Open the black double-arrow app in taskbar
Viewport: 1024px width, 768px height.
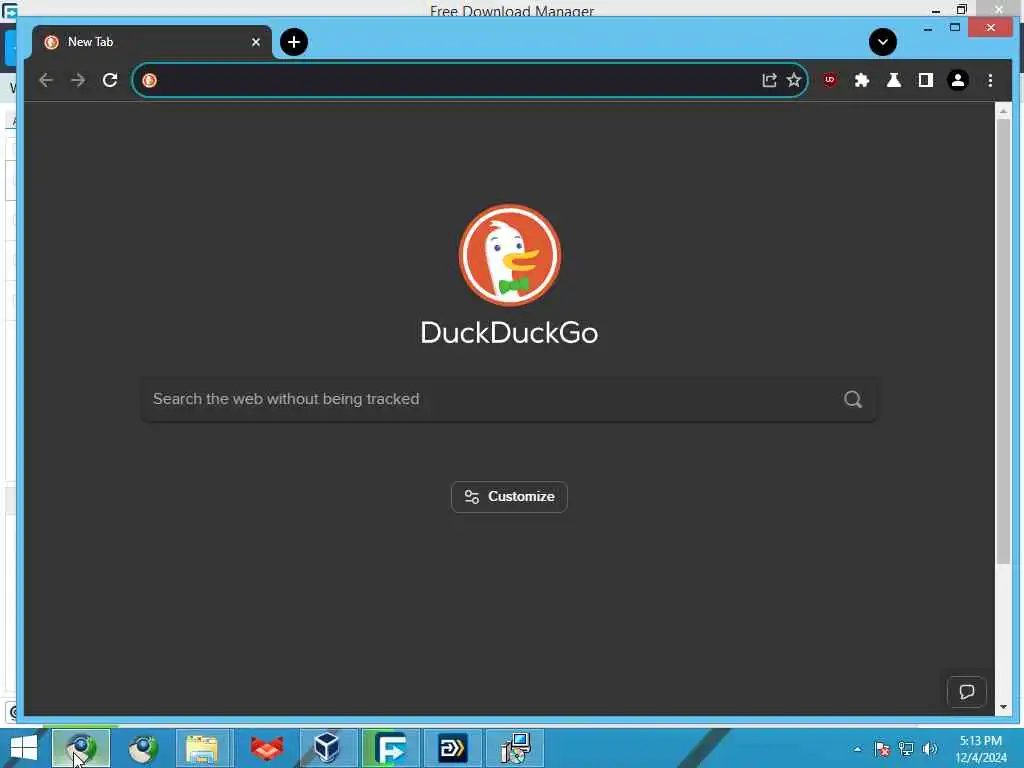453,748
